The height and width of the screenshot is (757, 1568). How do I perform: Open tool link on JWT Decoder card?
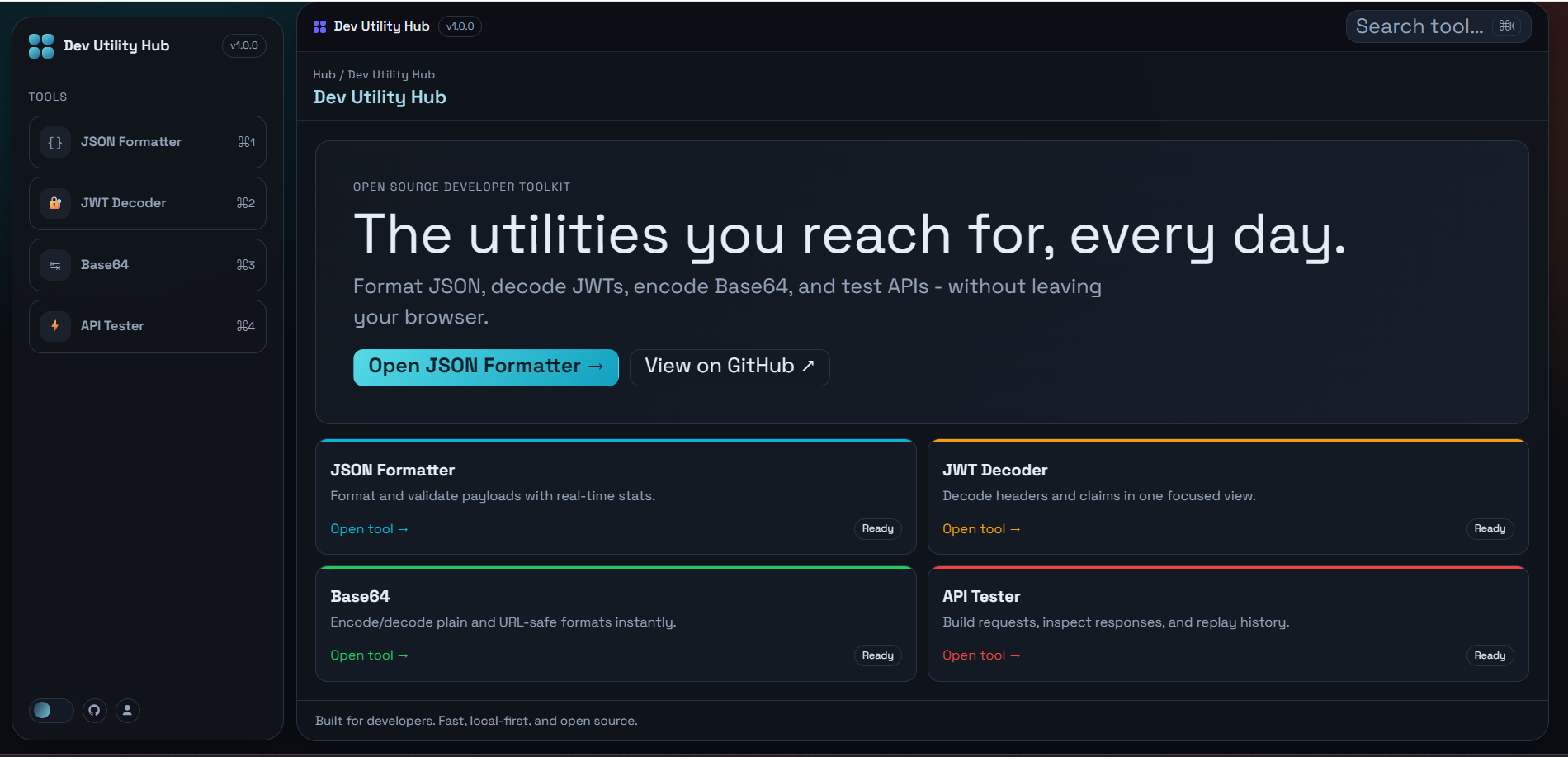click(x=981, y=529)
